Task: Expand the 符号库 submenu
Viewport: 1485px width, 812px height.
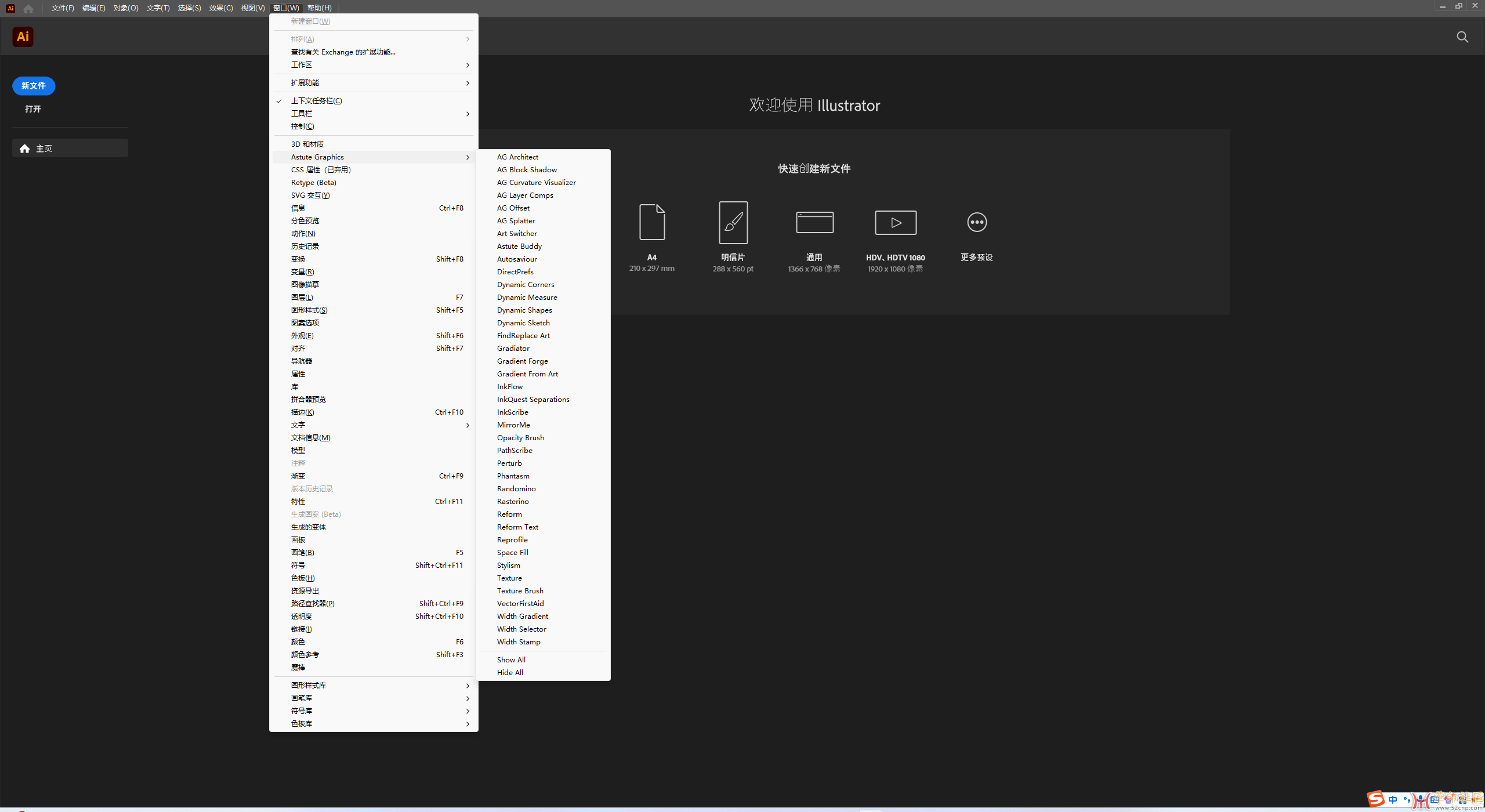Action: (x=374, y=711)
